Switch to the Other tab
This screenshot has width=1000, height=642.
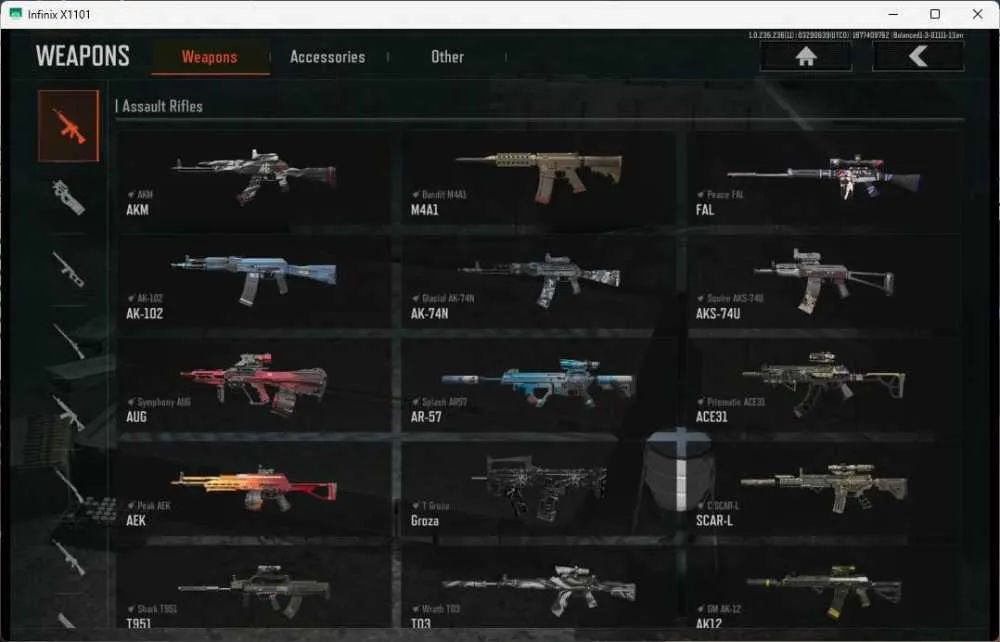coord(447,57)
